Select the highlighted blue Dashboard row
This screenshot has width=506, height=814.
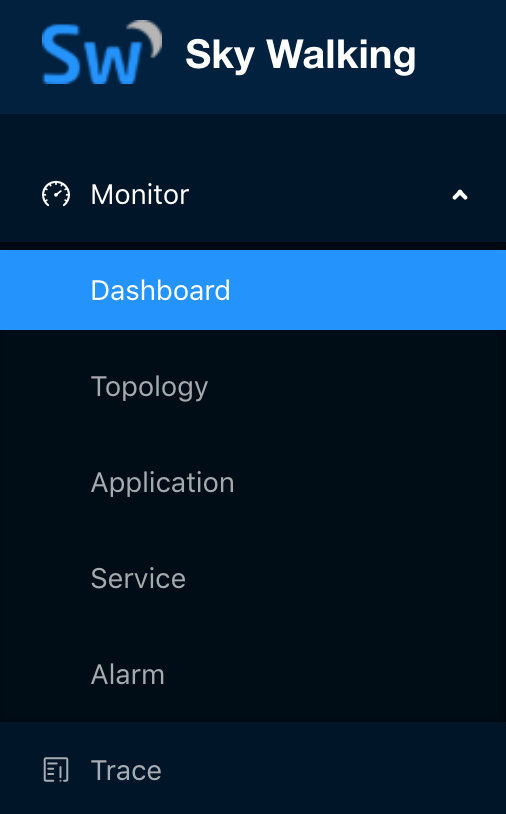coord(253,290)
